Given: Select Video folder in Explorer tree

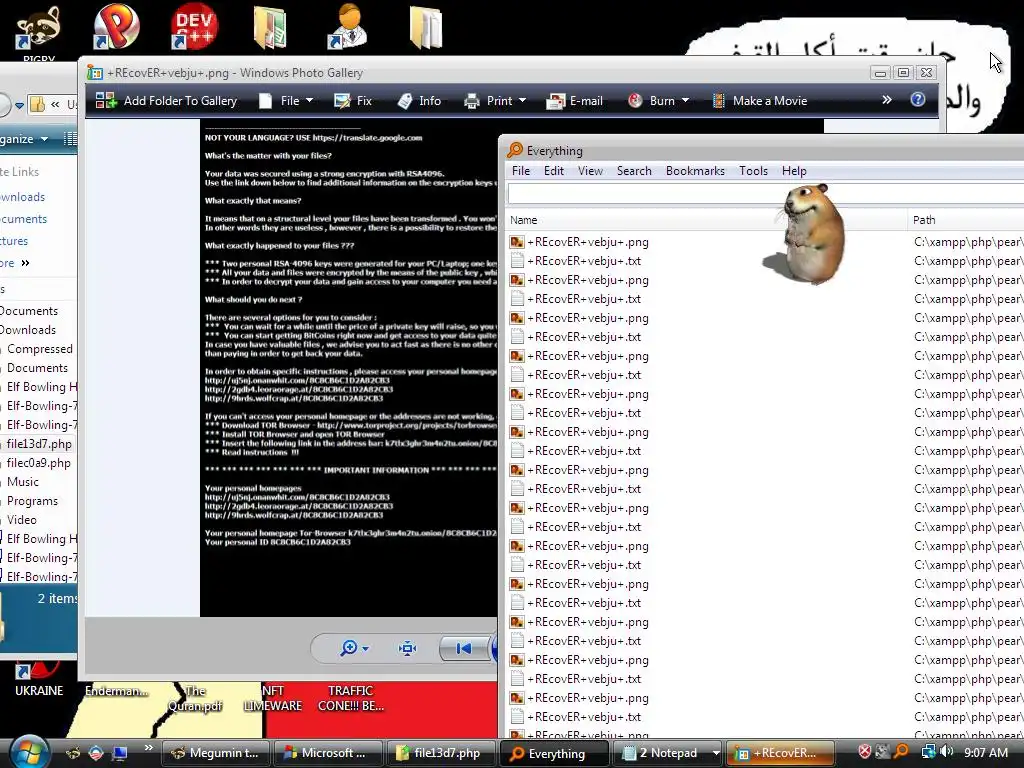Looking at the screenshot, I should pos(22,520).
